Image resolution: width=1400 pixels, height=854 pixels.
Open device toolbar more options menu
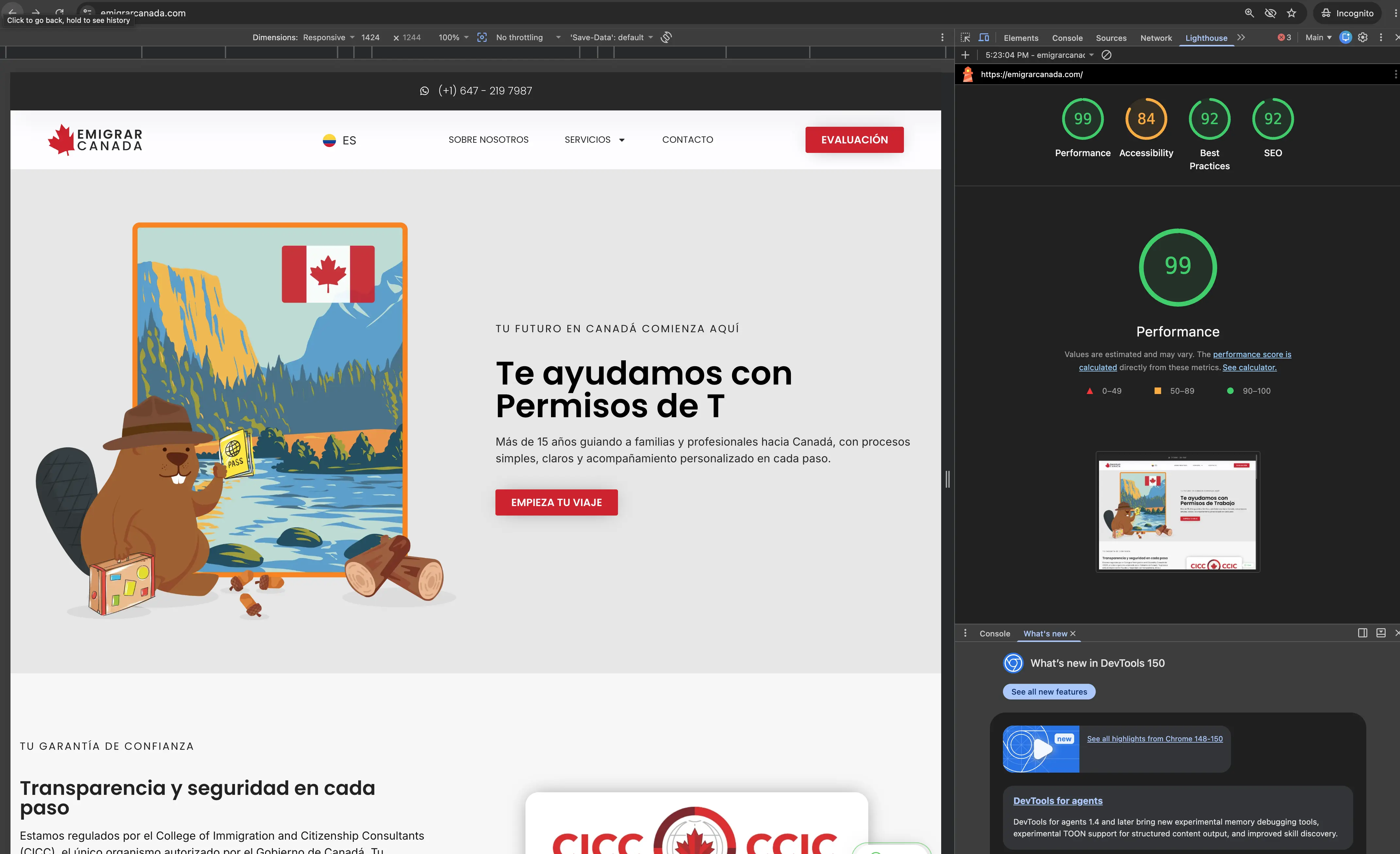[x=942, y=38]
